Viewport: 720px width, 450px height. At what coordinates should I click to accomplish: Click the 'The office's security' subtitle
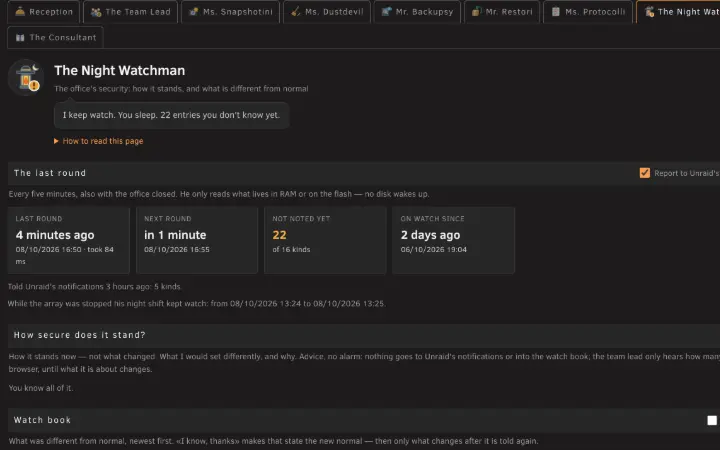click(181, 89)
